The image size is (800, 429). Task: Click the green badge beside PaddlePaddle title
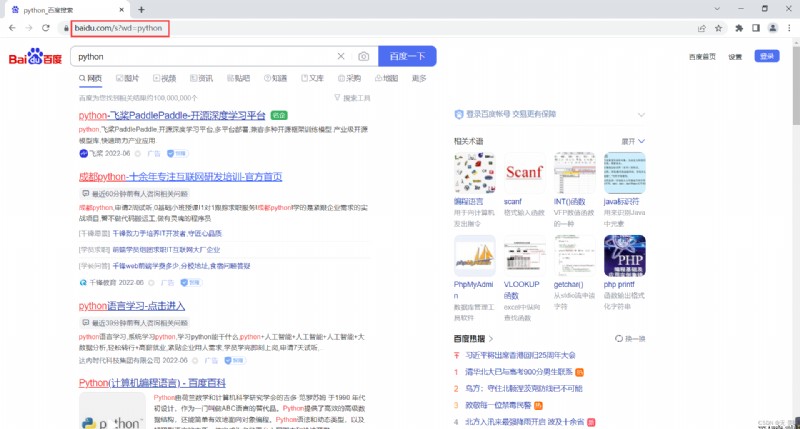279,115
